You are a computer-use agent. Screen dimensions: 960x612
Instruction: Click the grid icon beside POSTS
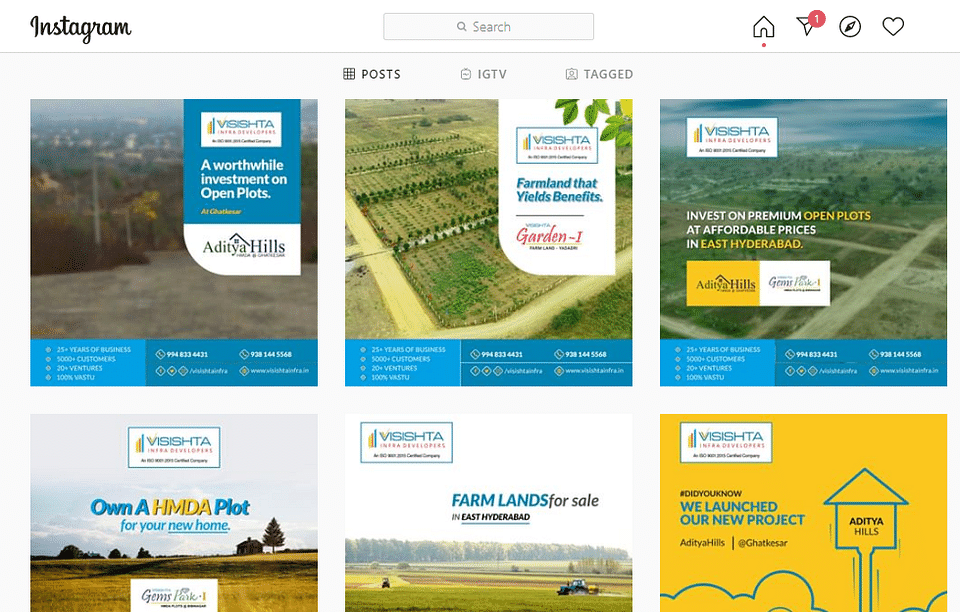(349, 74)
